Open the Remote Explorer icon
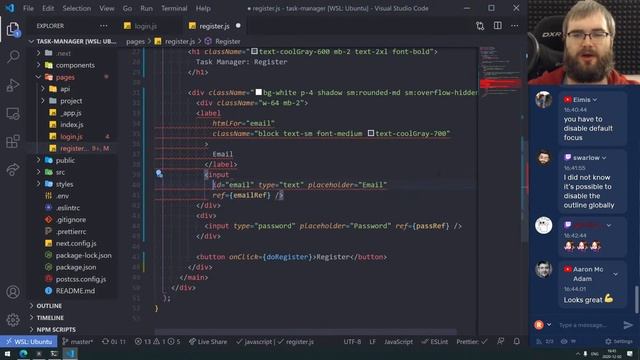640x360 pixels. pos(13,113)
